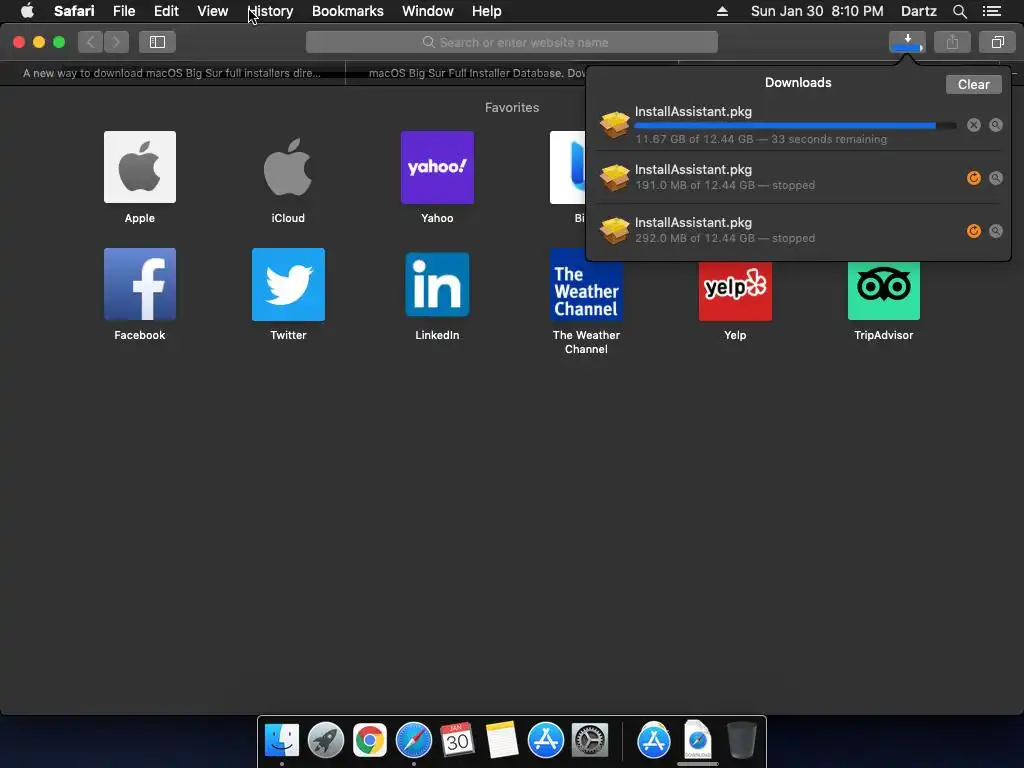1024x768 pixels.
Task: Reveal the 191.0 MB download in Finder
Action: 995,178
